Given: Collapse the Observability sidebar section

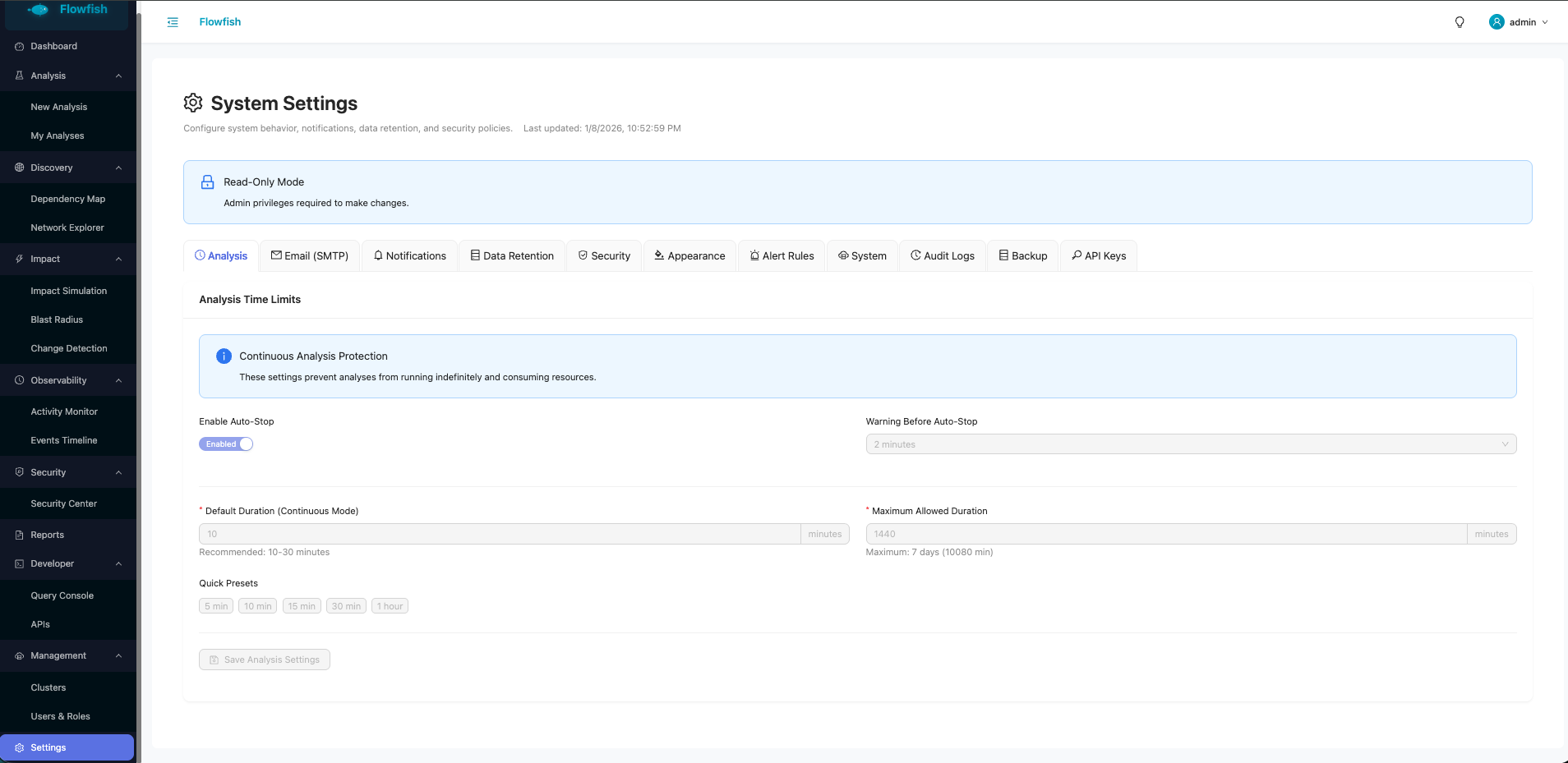Looking at the screenshot, I should coord(118,380).
